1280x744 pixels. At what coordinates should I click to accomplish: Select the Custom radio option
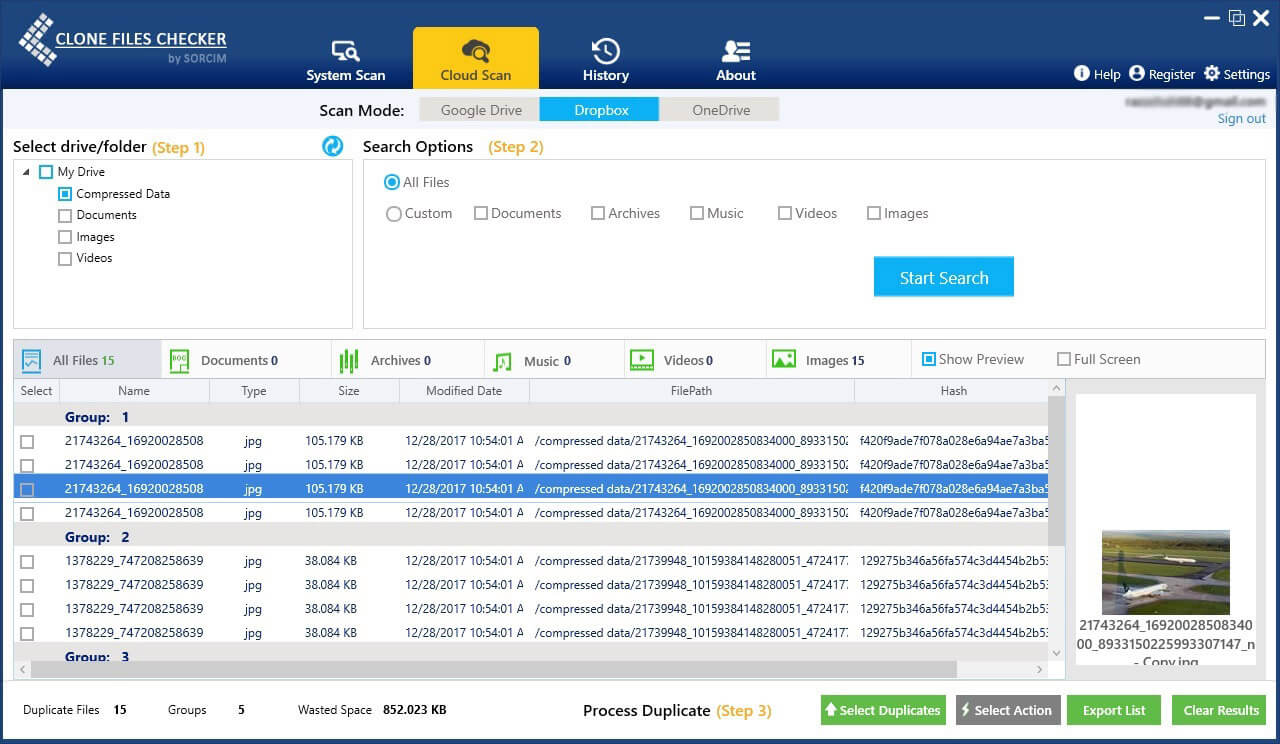click(x=394, y=213)
